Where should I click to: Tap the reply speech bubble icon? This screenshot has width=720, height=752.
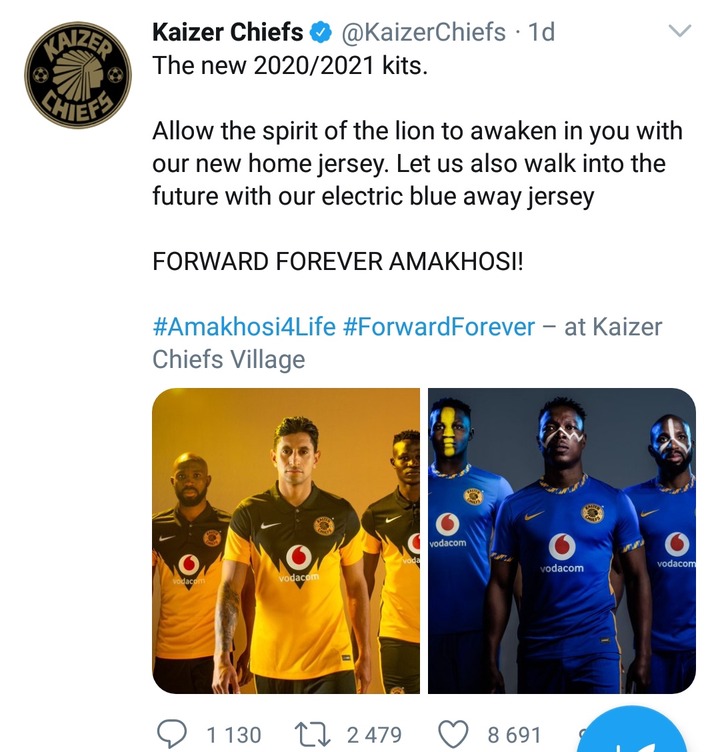click(x=172, y=734)
